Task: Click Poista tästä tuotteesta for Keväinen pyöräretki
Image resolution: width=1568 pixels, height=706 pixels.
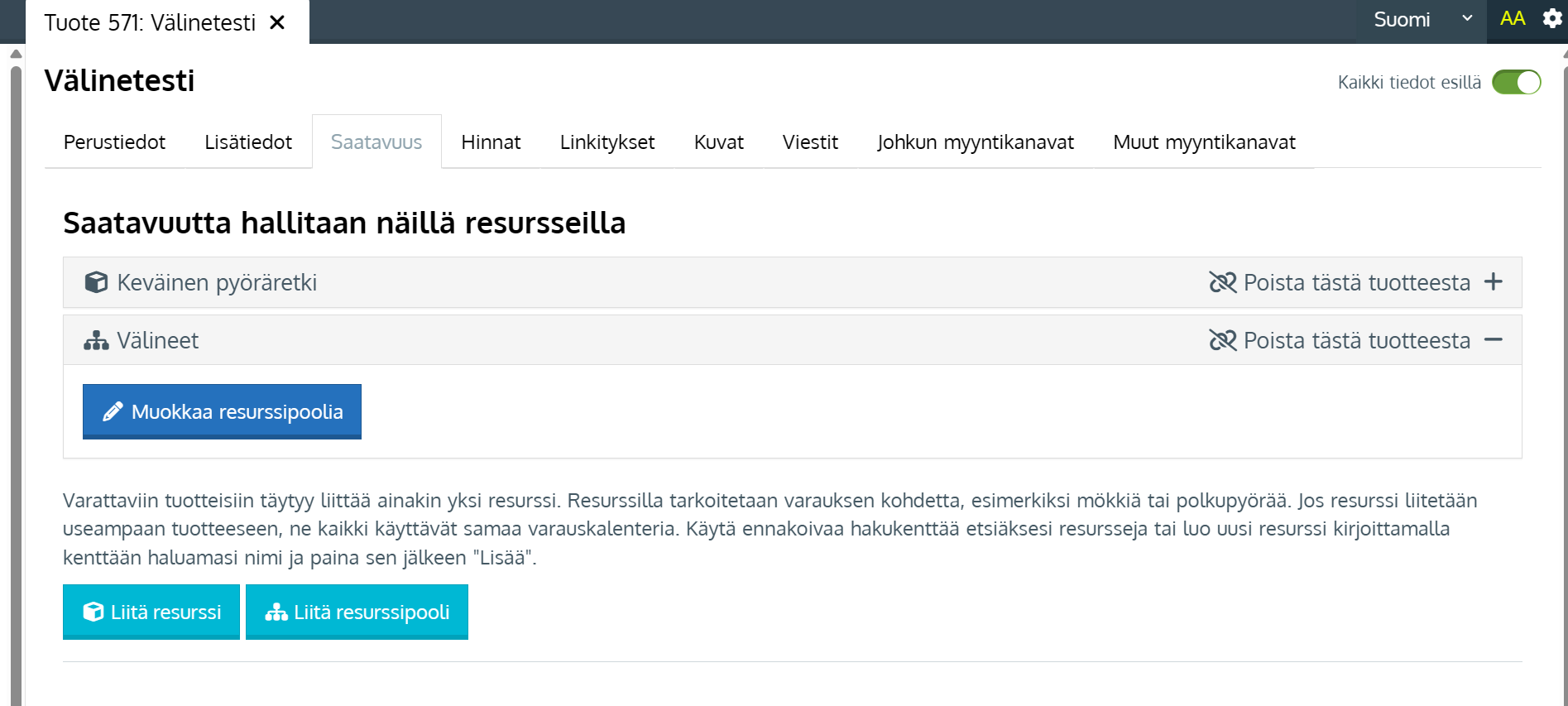Action: (x=1357, y=282)
